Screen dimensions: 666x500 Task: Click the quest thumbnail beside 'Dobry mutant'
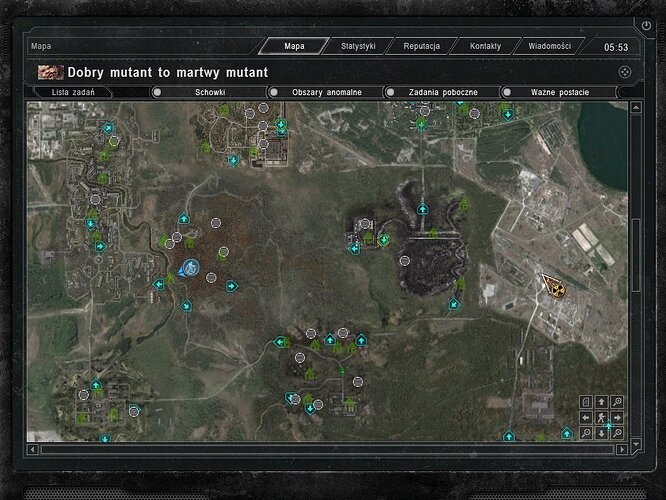[x=51, y=72]
